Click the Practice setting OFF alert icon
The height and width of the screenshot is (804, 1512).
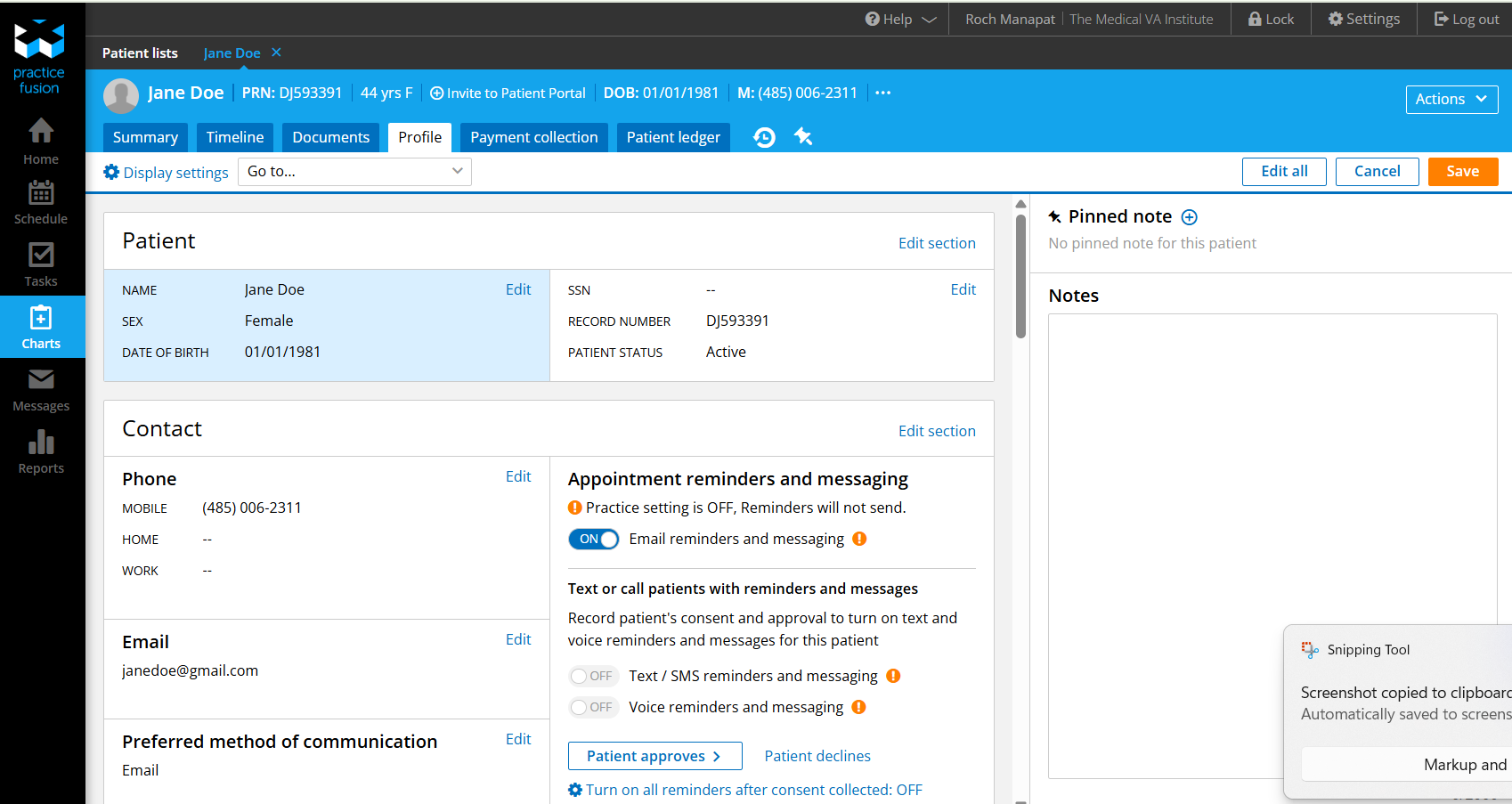pos(575,508)
